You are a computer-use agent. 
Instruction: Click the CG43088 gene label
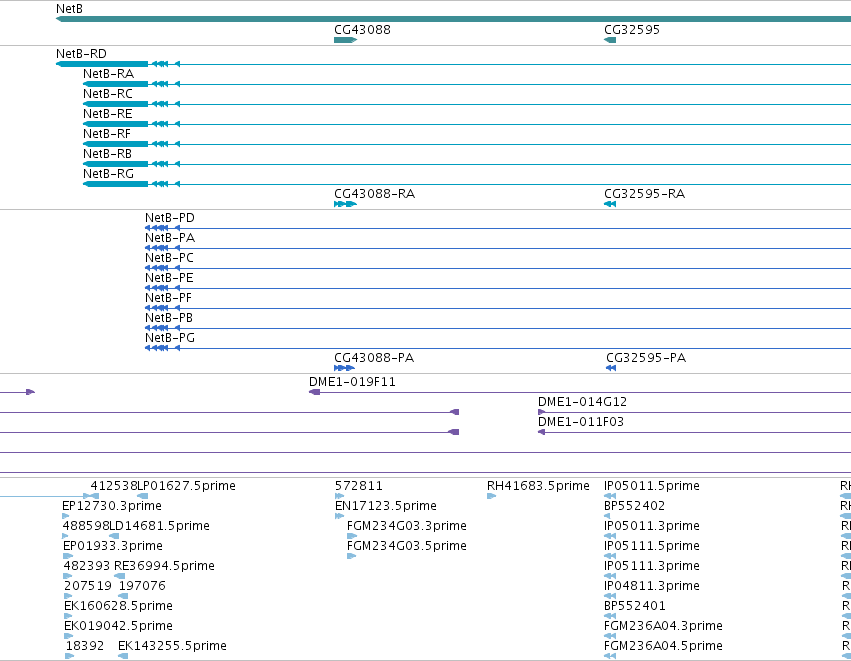[362, 30]
